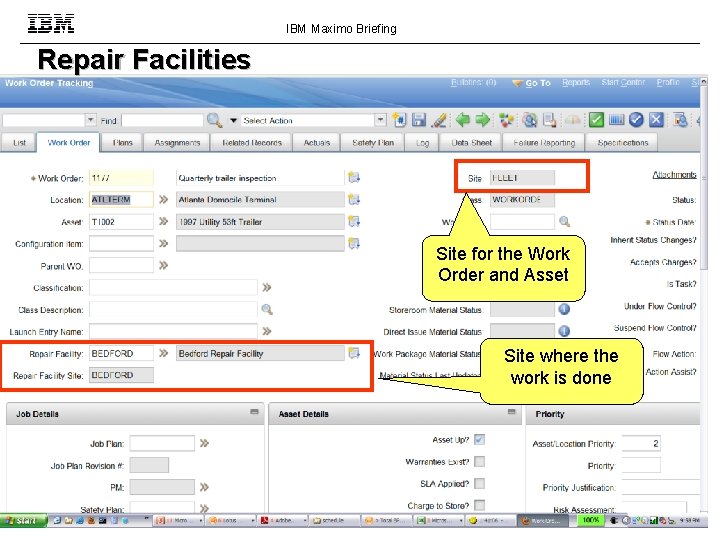The width and height of the screenshot is (720, 540).
Task: Open long description icon beside Atlanta Domicile Terminal
Action: tap(354, 199)
